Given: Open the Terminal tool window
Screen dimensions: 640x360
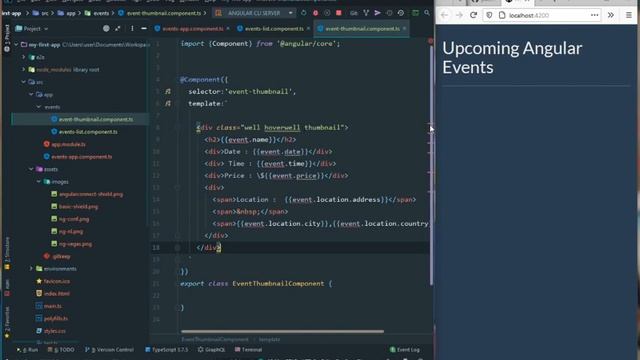Looking at the screenshot, I should click(248, 350).
